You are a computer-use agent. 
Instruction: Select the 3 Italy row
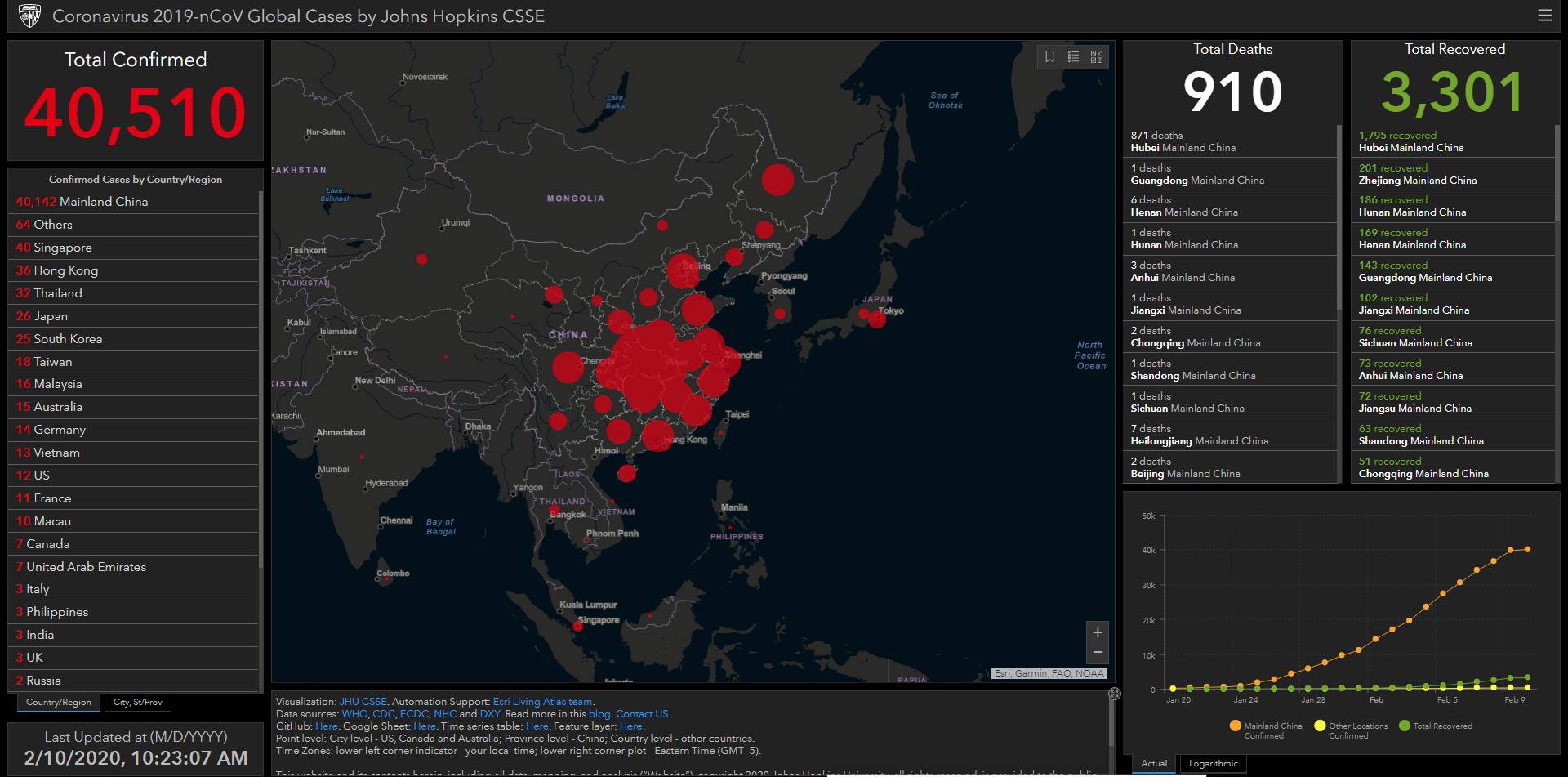click(x=135, y=589)
